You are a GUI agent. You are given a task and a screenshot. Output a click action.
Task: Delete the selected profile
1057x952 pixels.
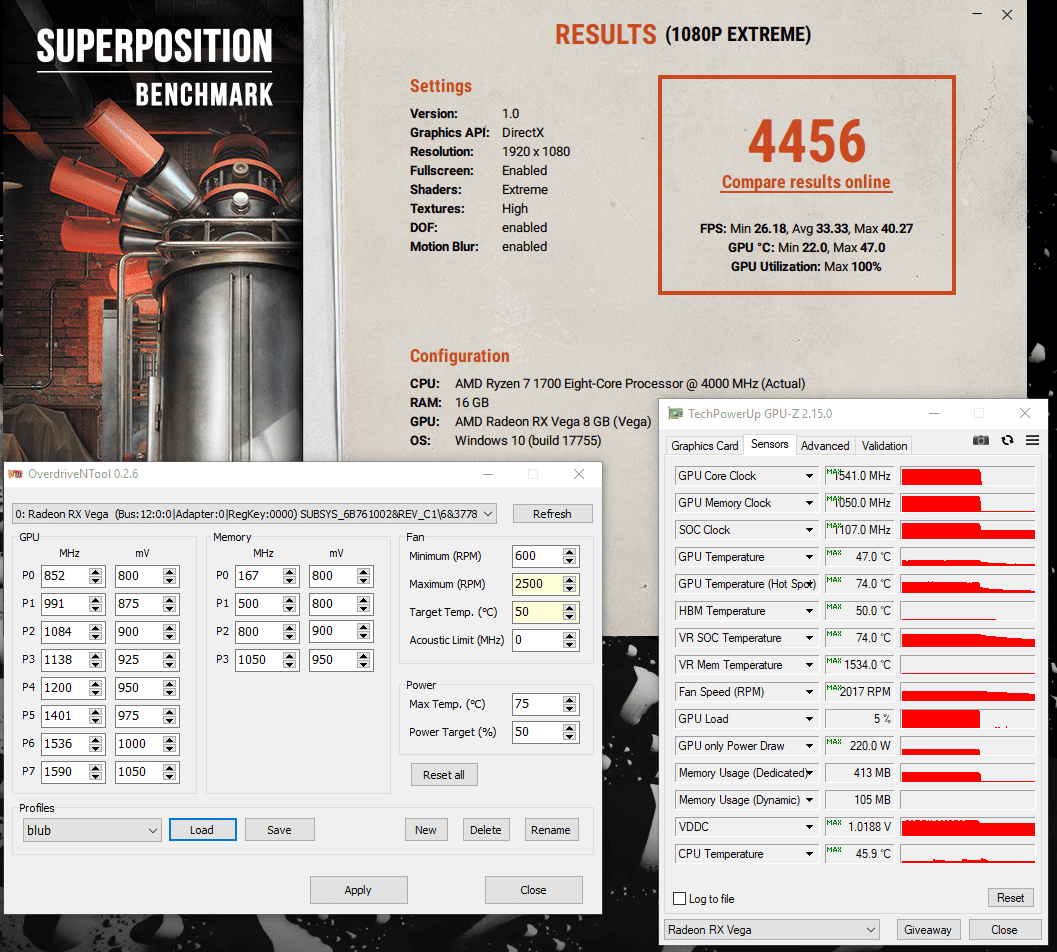coord(485,830)
